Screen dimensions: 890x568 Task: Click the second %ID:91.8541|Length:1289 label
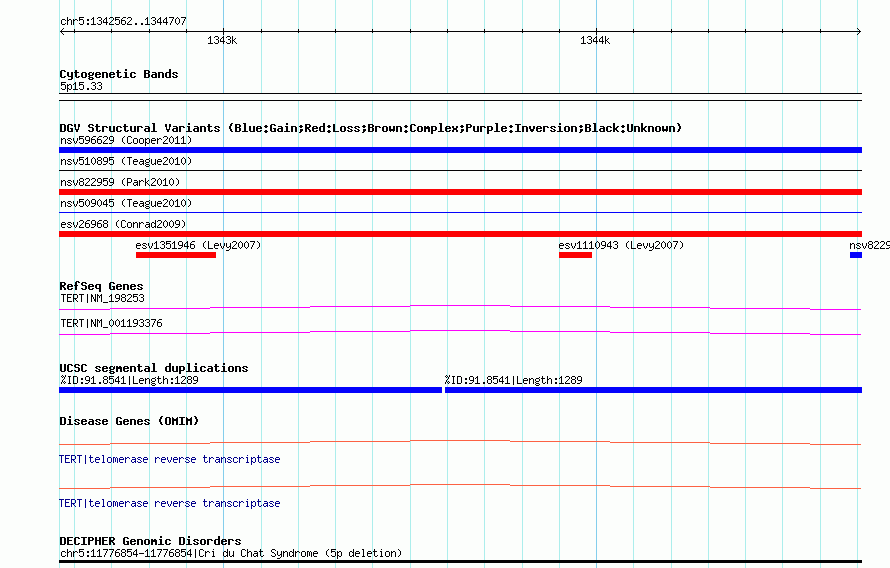click(514, 380)
